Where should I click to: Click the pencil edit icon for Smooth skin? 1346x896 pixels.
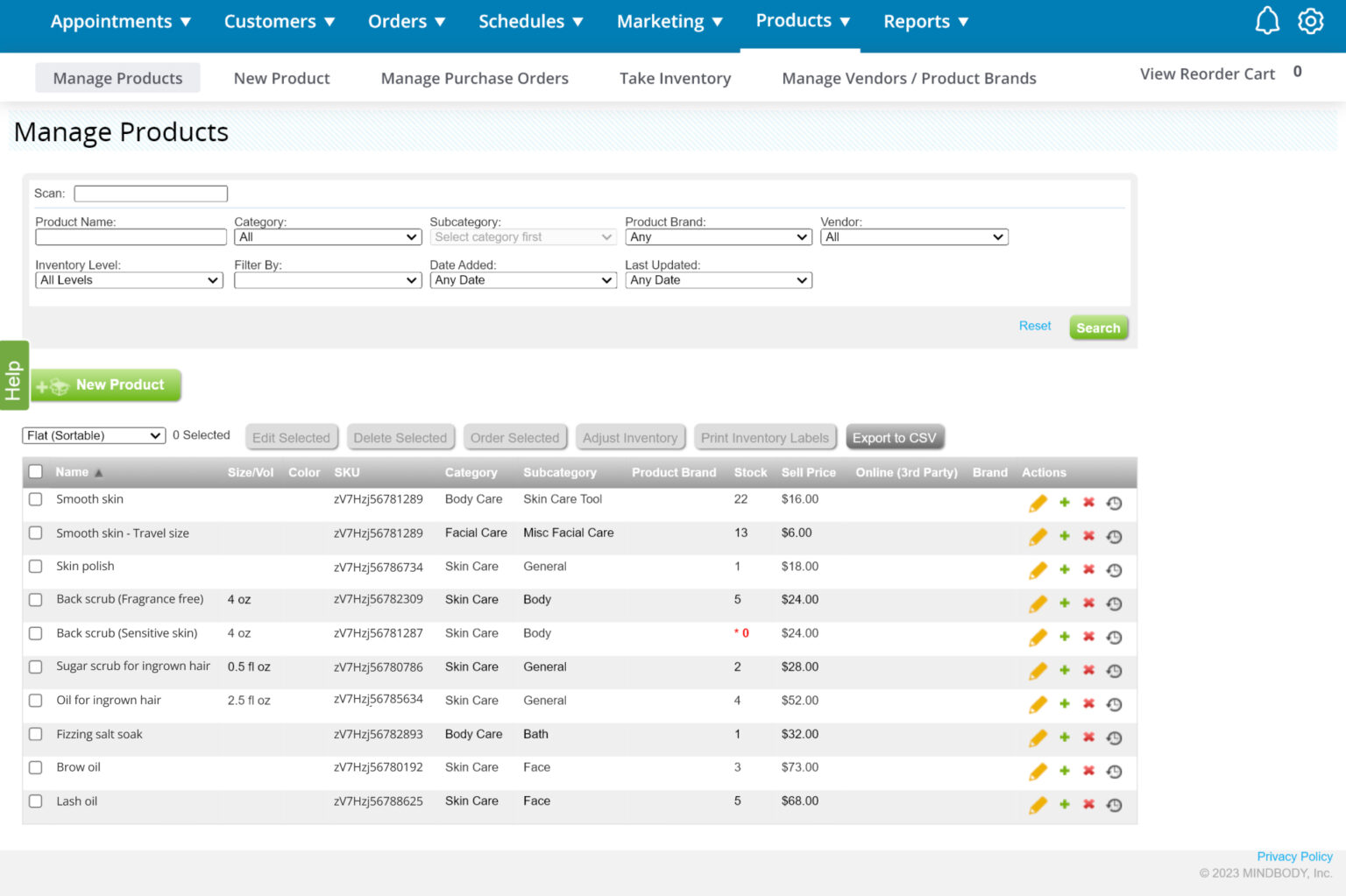click(1038, 503)
